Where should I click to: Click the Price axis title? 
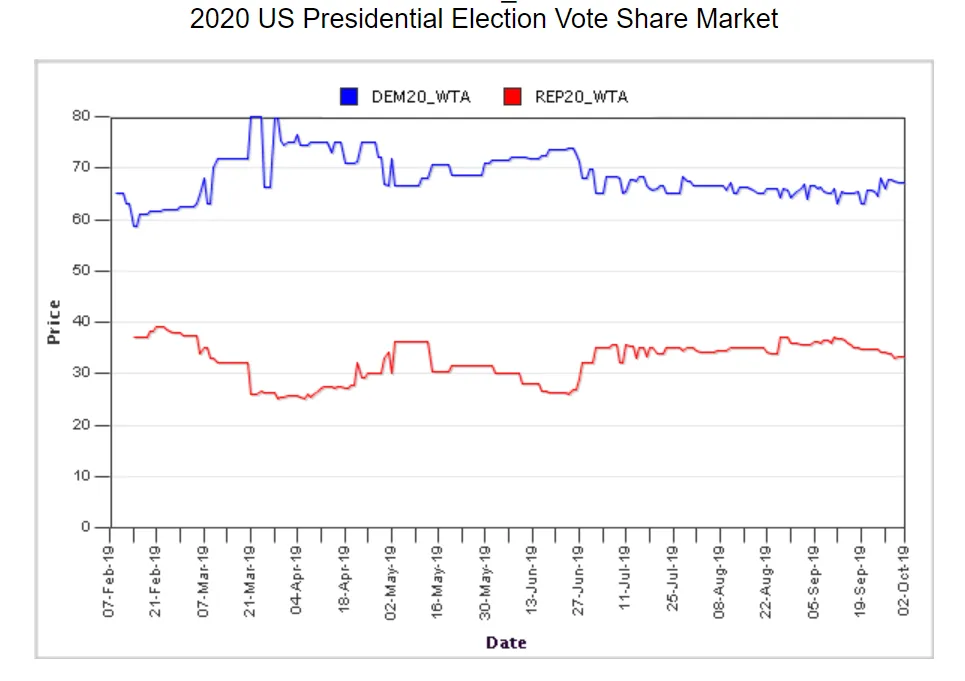(x=54, y=322)
